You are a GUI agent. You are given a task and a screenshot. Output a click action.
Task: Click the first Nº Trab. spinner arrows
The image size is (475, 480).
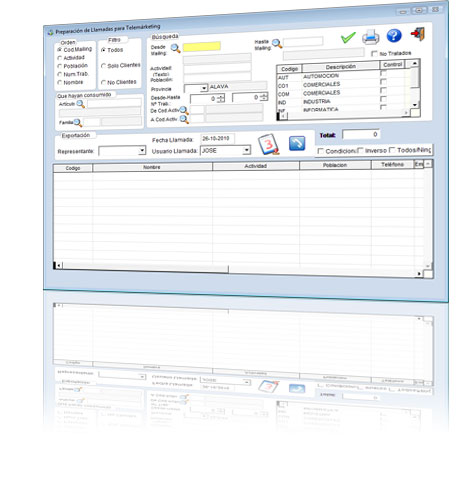[x=221, y=98]
